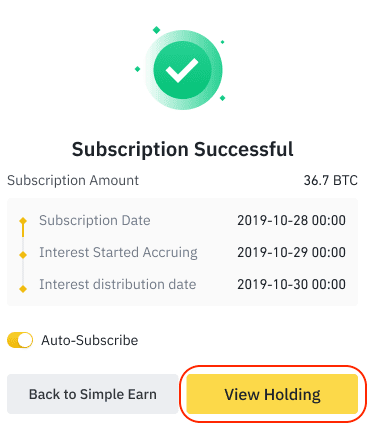Click the Interest distribution date label

pyautogui.click(x=118, y=284)
